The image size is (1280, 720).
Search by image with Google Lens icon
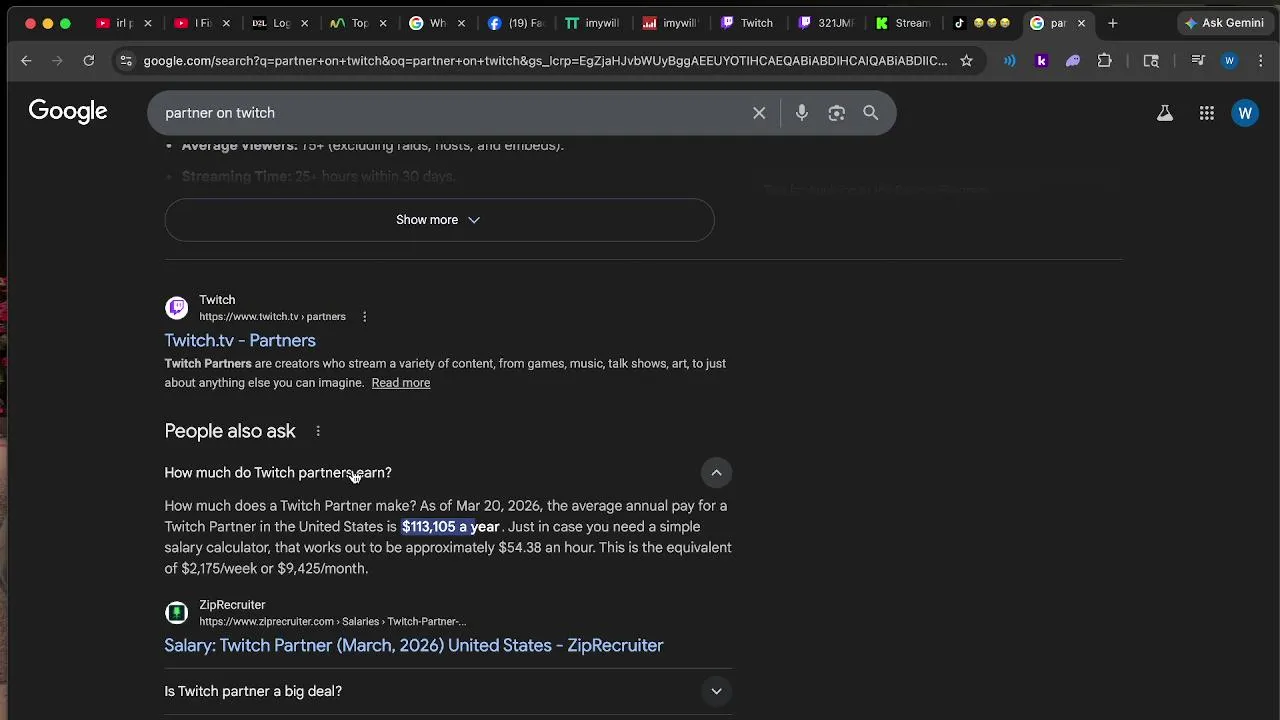(837, 113)
